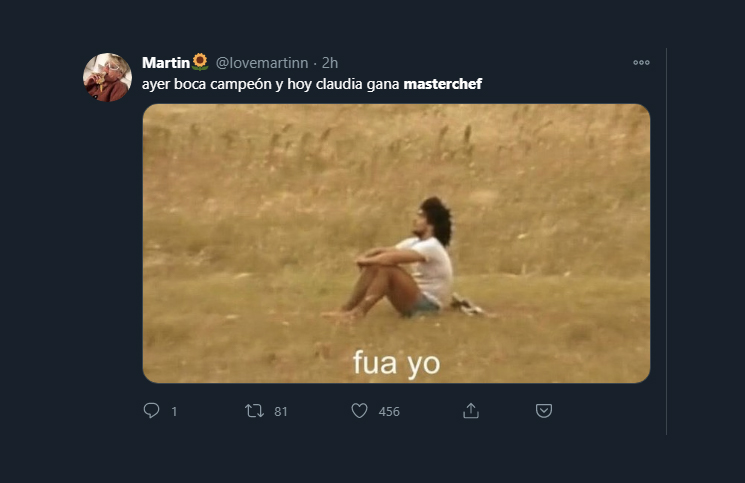
Task: Click the retweet count 81
Action: pos(281,411)
